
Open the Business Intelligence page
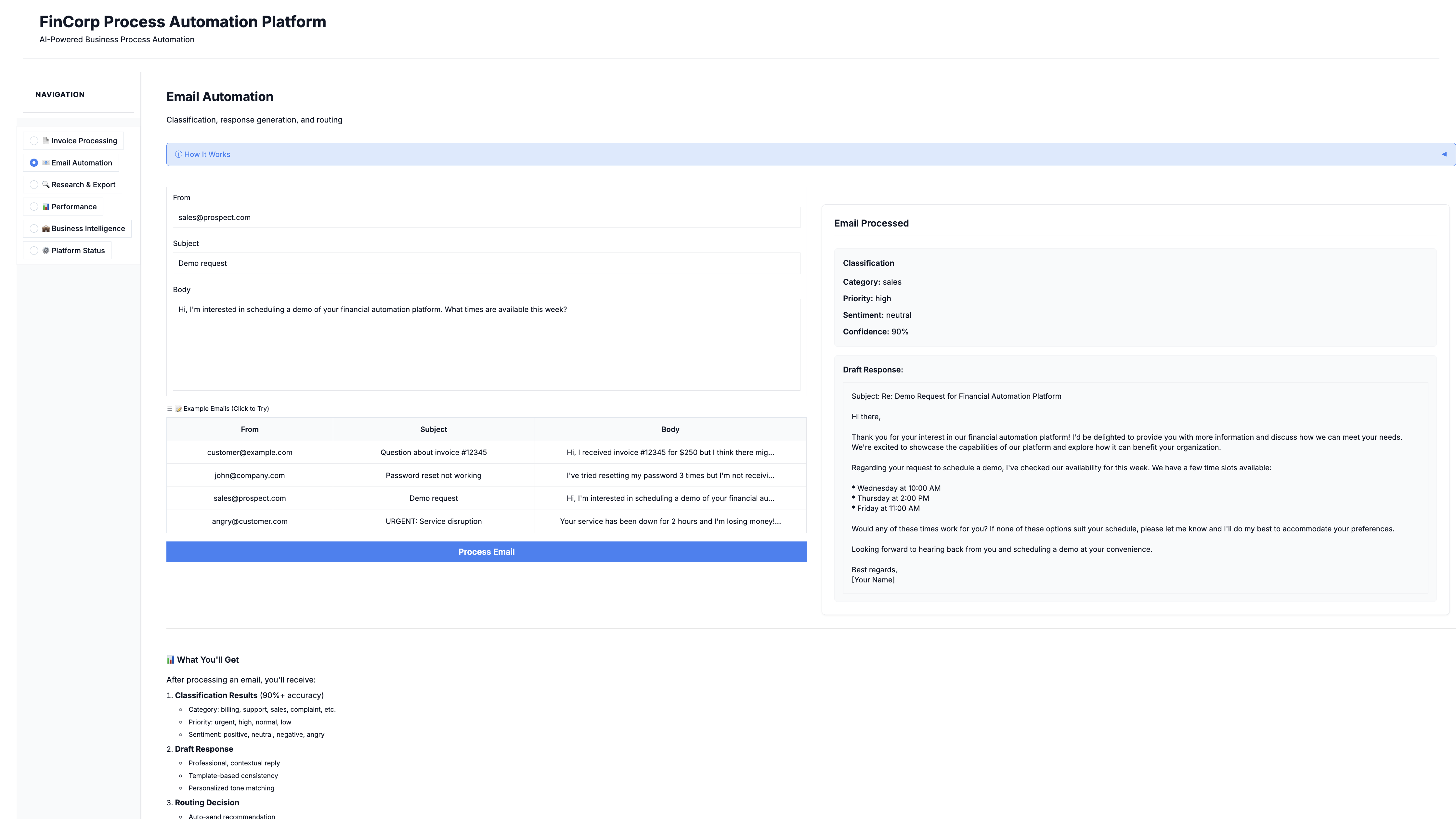point(88,229)
